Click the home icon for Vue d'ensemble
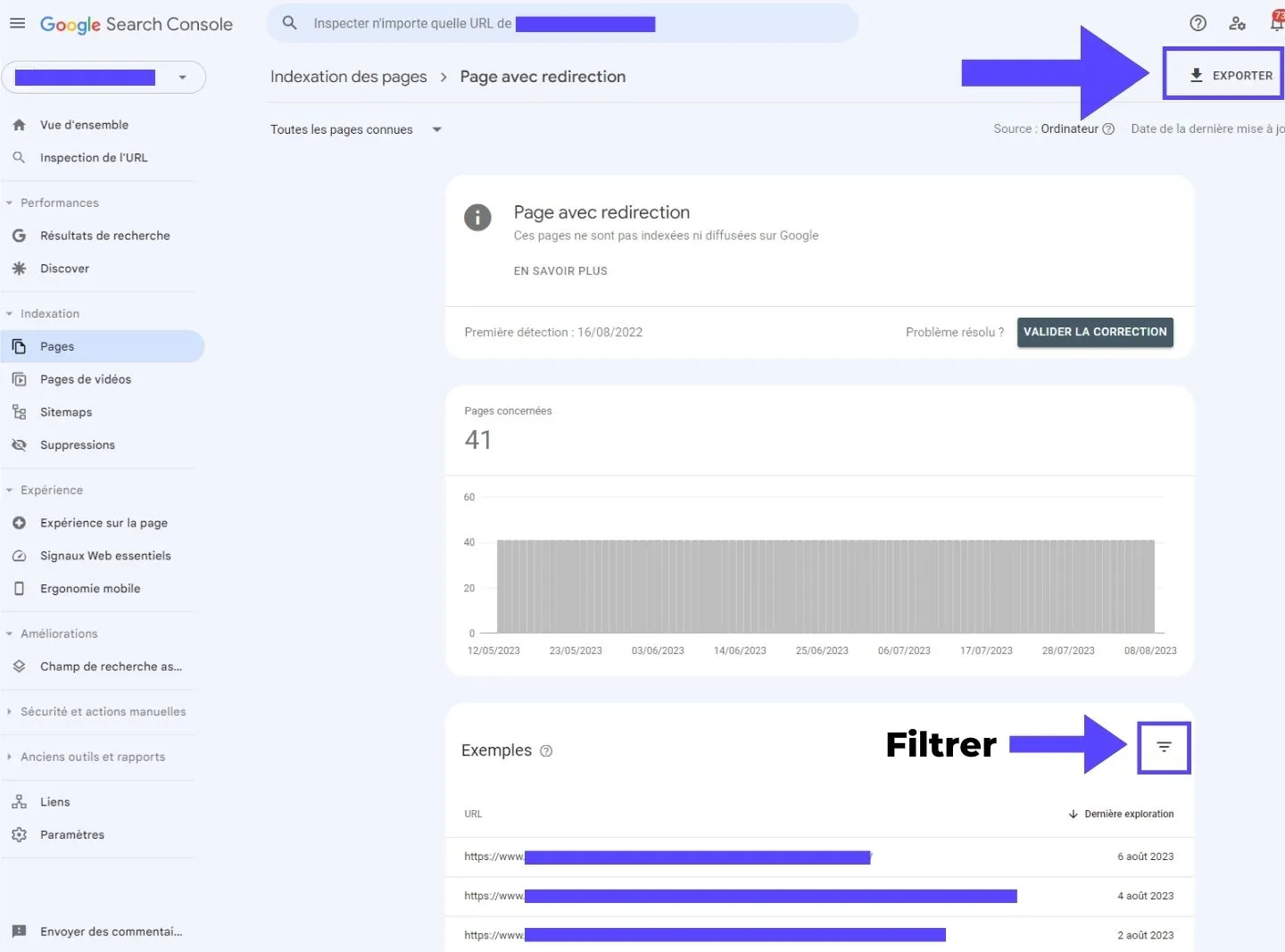This screenshot has width=1285, height=952. (19, 125)
